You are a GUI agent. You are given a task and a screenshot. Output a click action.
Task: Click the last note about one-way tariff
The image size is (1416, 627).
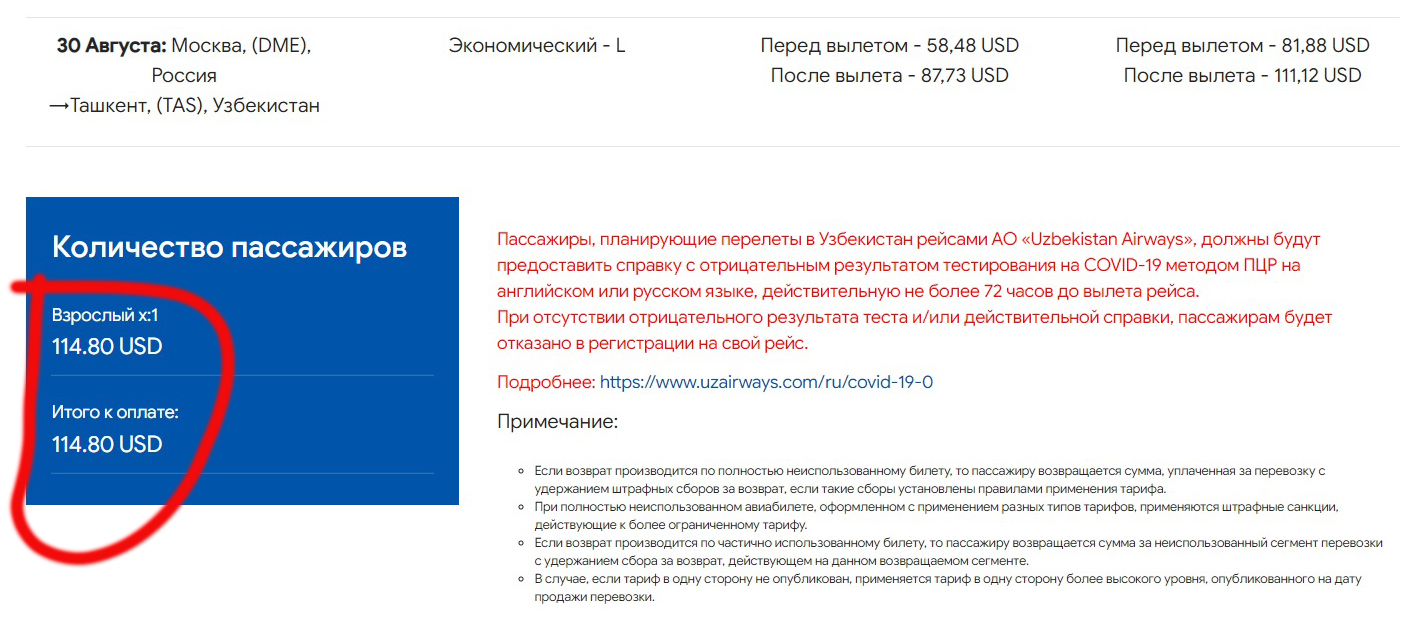(940, 587)
